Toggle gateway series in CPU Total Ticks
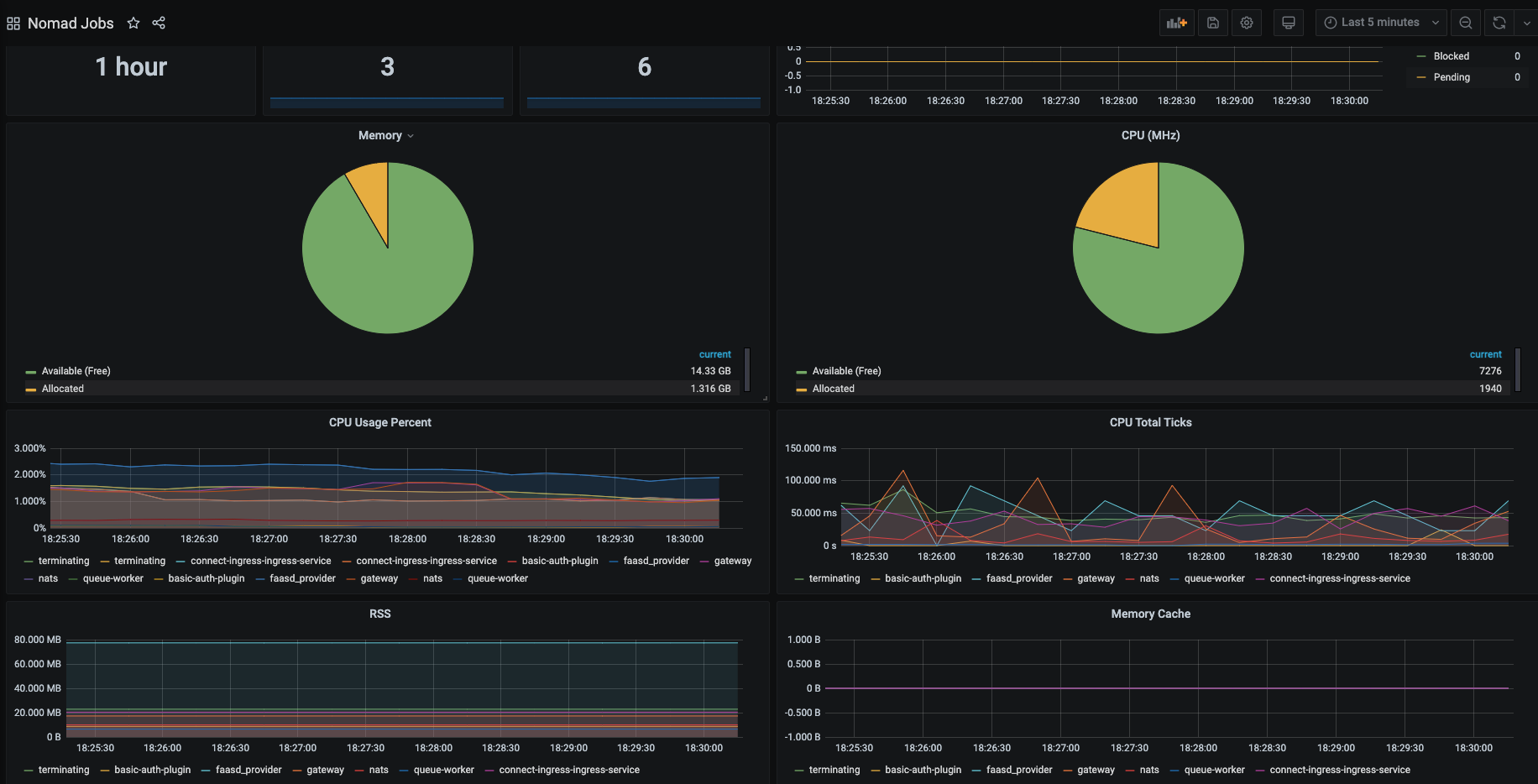 1096,578
